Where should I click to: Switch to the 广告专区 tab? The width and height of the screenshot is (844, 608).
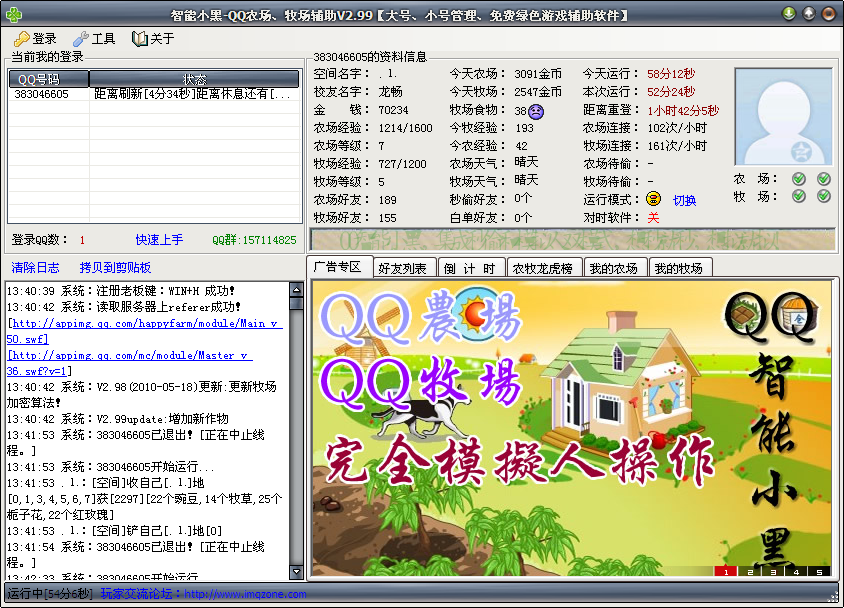click(340, 267)
